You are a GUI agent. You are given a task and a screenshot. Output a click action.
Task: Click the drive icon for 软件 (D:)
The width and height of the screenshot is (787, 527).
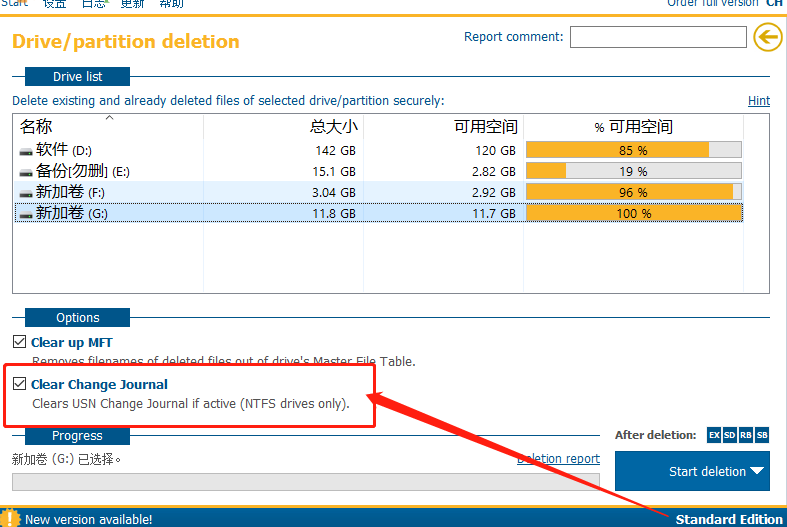(x=26, y=151)
